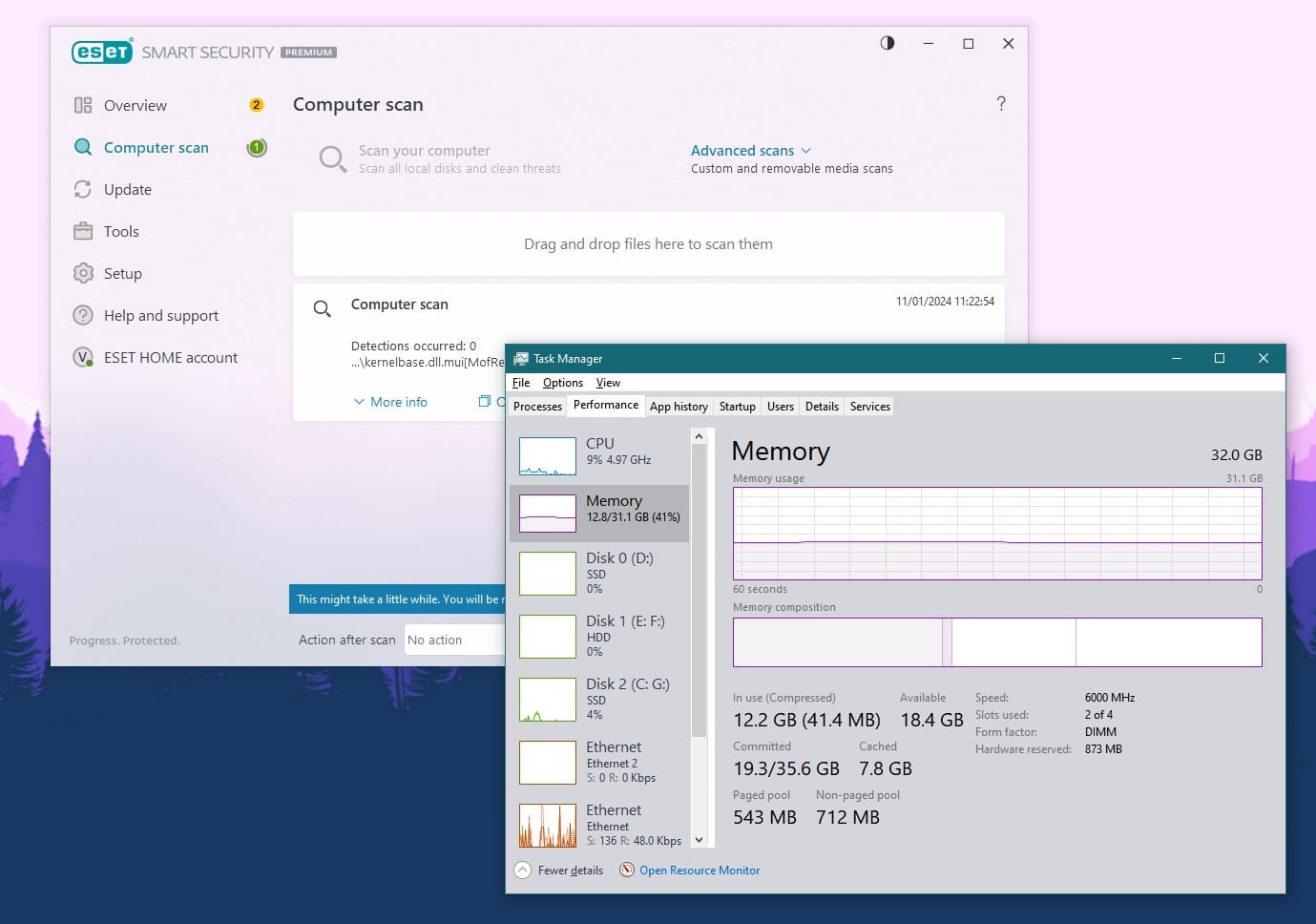This screenshot has height=924, width=1316.
Task: Select Disk 2 (C: G:) performance entry
Action: [599, 699]
